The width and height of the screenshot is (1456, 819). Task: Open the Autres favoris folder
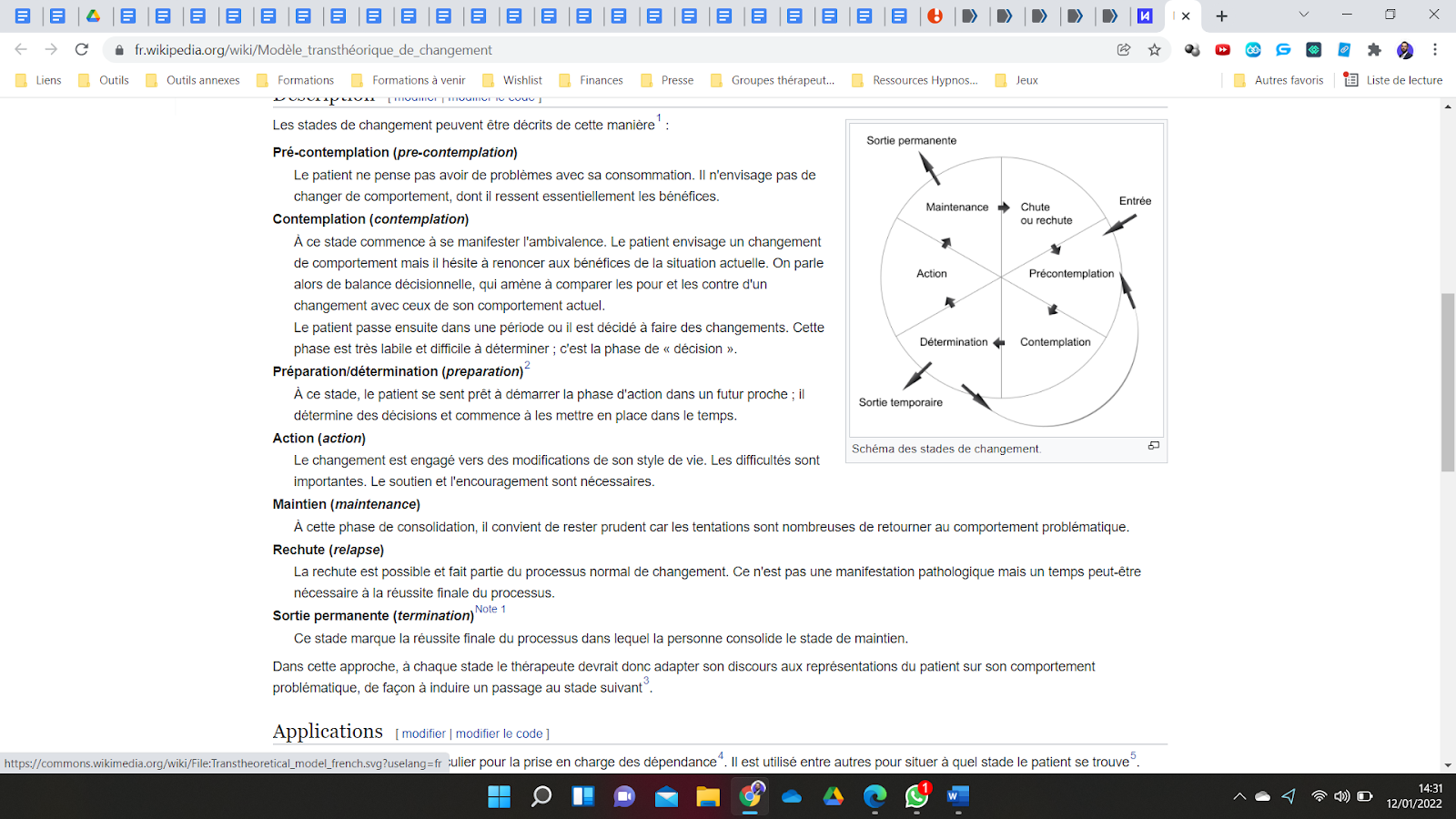tap(1279, 80)
